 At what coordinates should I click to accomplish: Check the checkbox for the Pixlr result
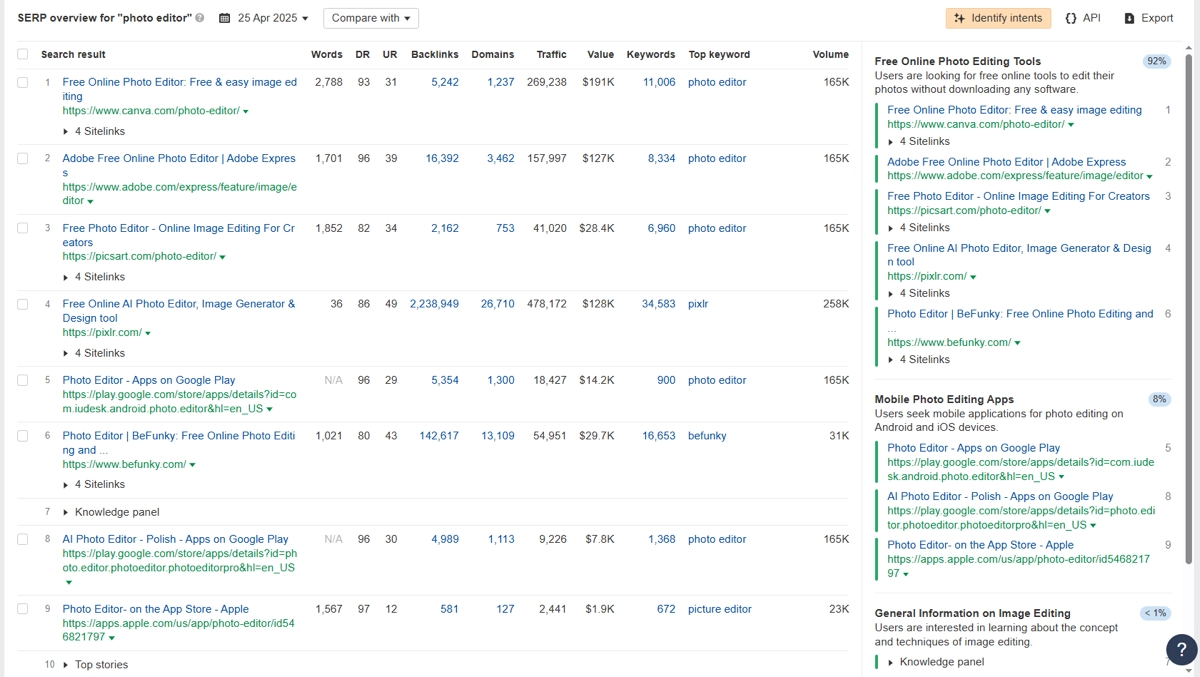(24, 303)
